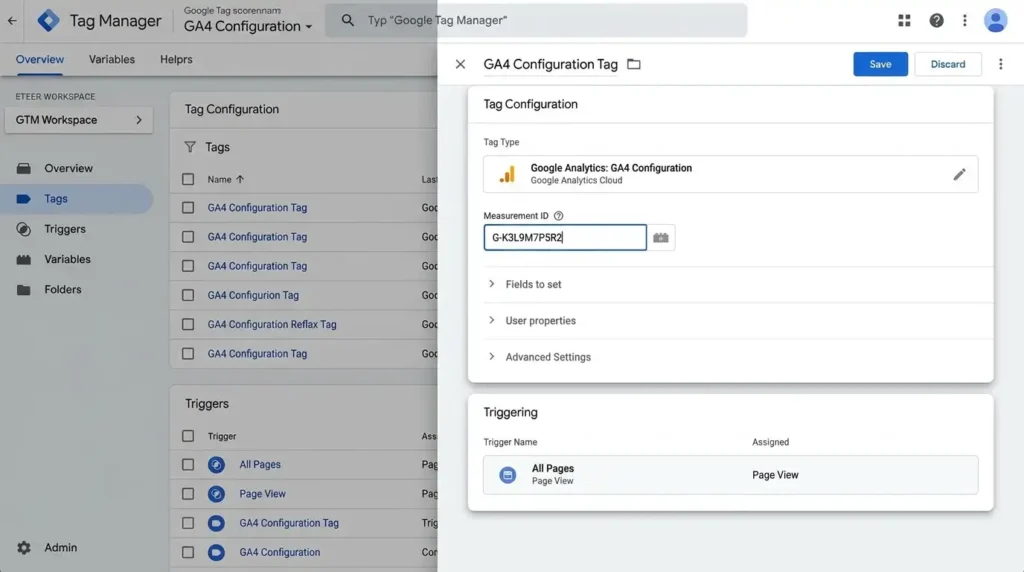Viewport: 1024px width, 572px height.
Task: Discard the tag changes
Action: [948, 64]
